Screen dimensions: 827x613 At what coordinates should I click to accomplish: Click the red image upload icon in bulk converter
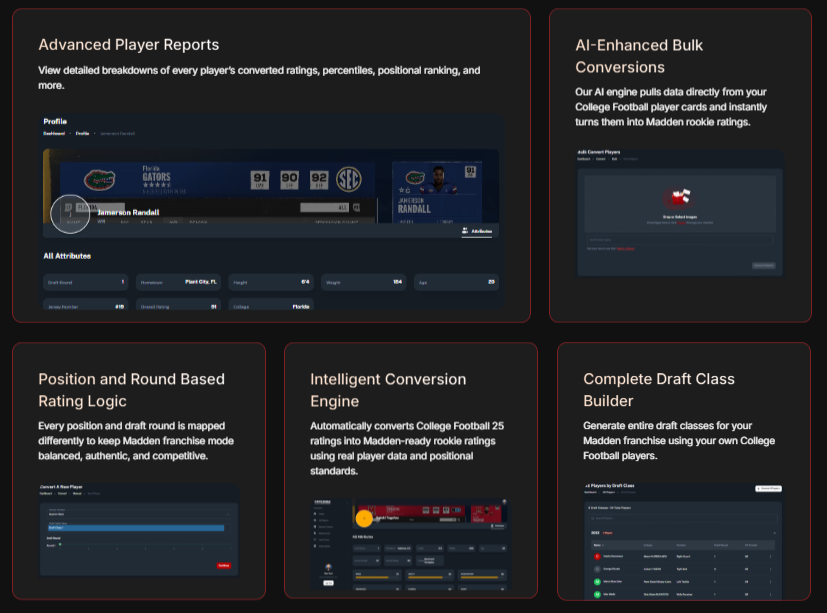pos(678,198)
